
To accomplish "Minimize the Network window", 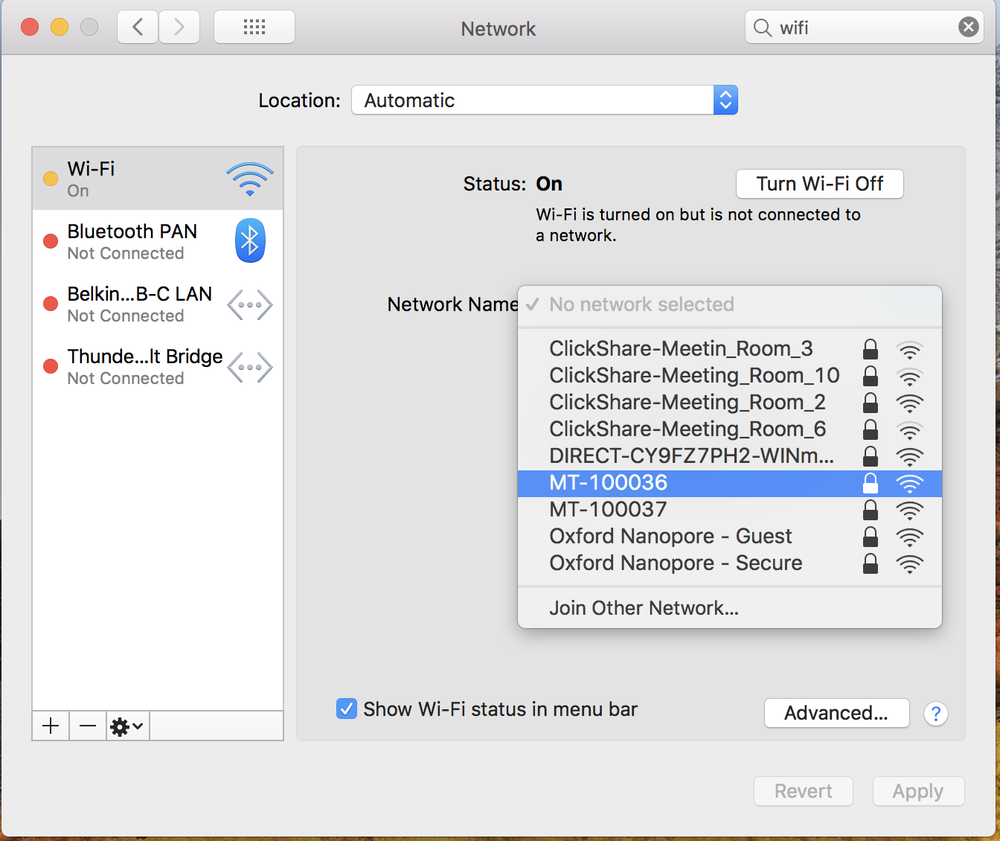I will pyautogui.click(x=59, y=27).
